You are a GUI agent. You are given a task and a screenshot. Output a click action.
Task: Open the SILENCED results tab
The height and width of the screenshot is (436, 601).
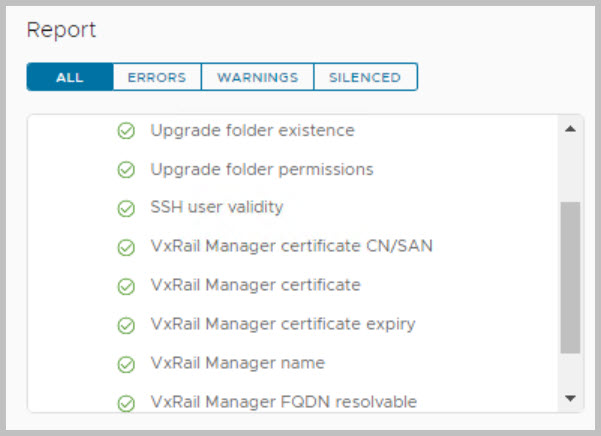pyautogui.click(x=365, y=77)
